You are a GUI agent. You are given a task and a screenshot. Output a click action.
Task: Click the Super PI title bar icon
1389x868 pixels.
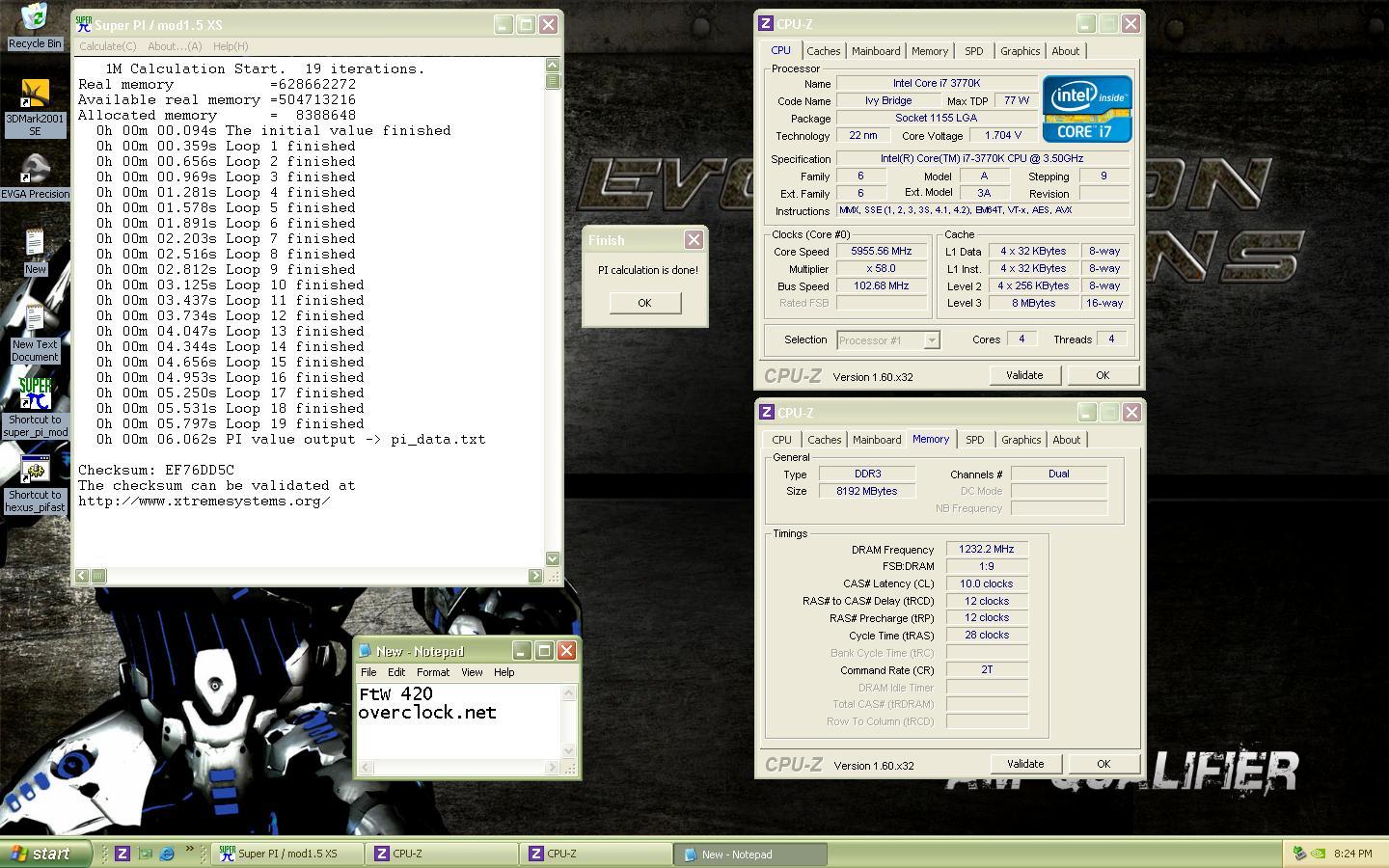[x=84, y=24]
